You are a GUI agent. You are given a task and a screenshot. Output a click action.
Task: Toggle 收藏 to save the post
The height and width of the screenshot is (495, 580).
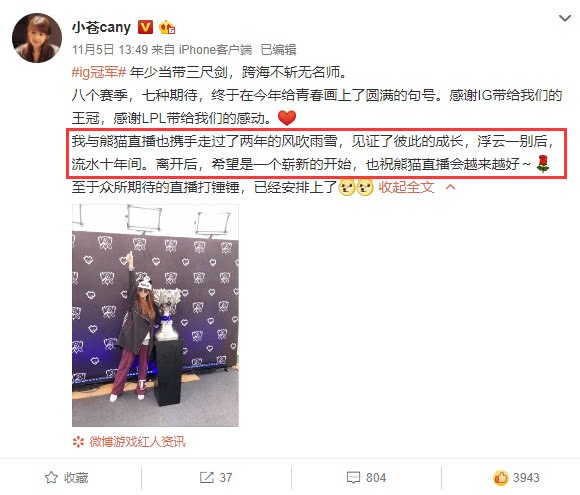pos(67,478)
